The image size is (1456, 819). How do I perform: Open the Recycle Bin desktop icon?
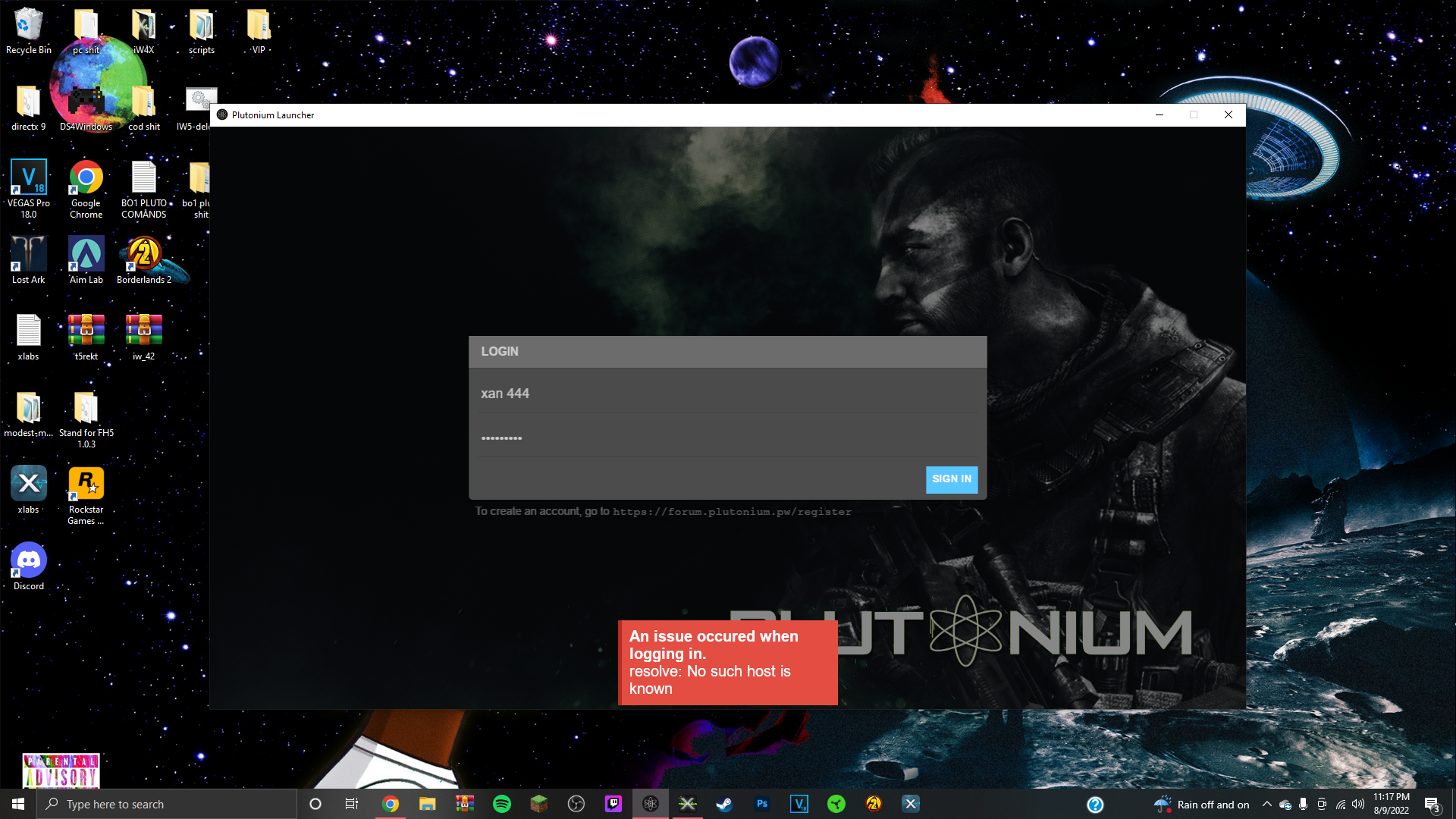(x=29, y=32)
